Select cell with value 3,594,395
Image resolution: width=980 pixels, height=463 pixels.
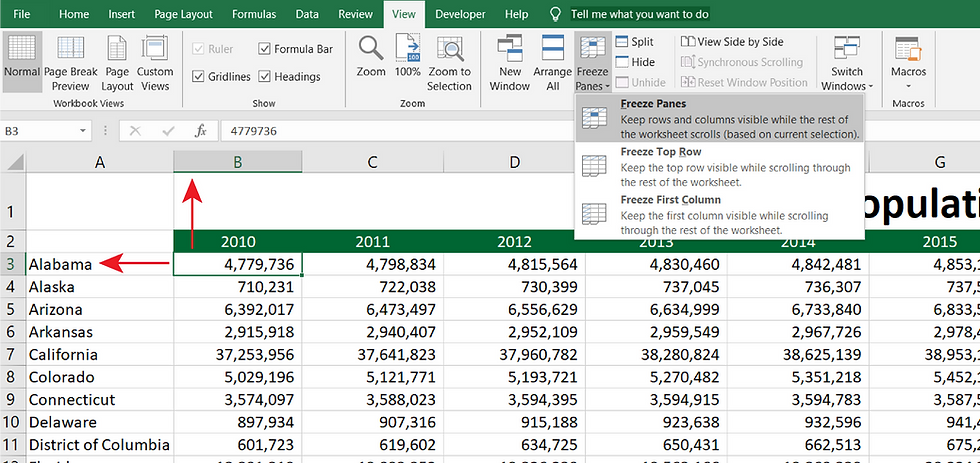click(x=514, y=400)
